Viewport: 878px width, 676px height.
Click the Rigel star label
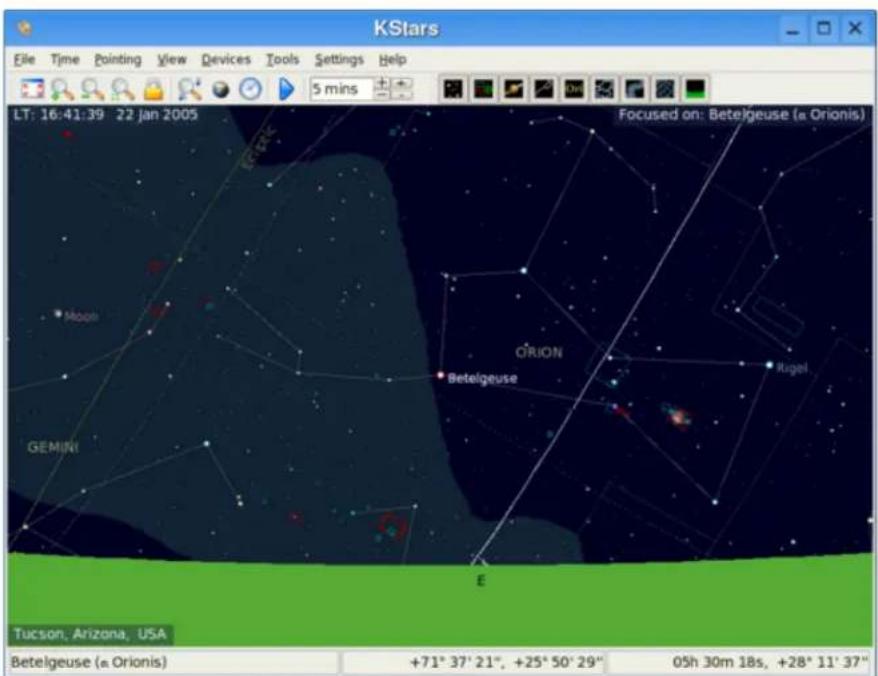[x=792, y=368]
